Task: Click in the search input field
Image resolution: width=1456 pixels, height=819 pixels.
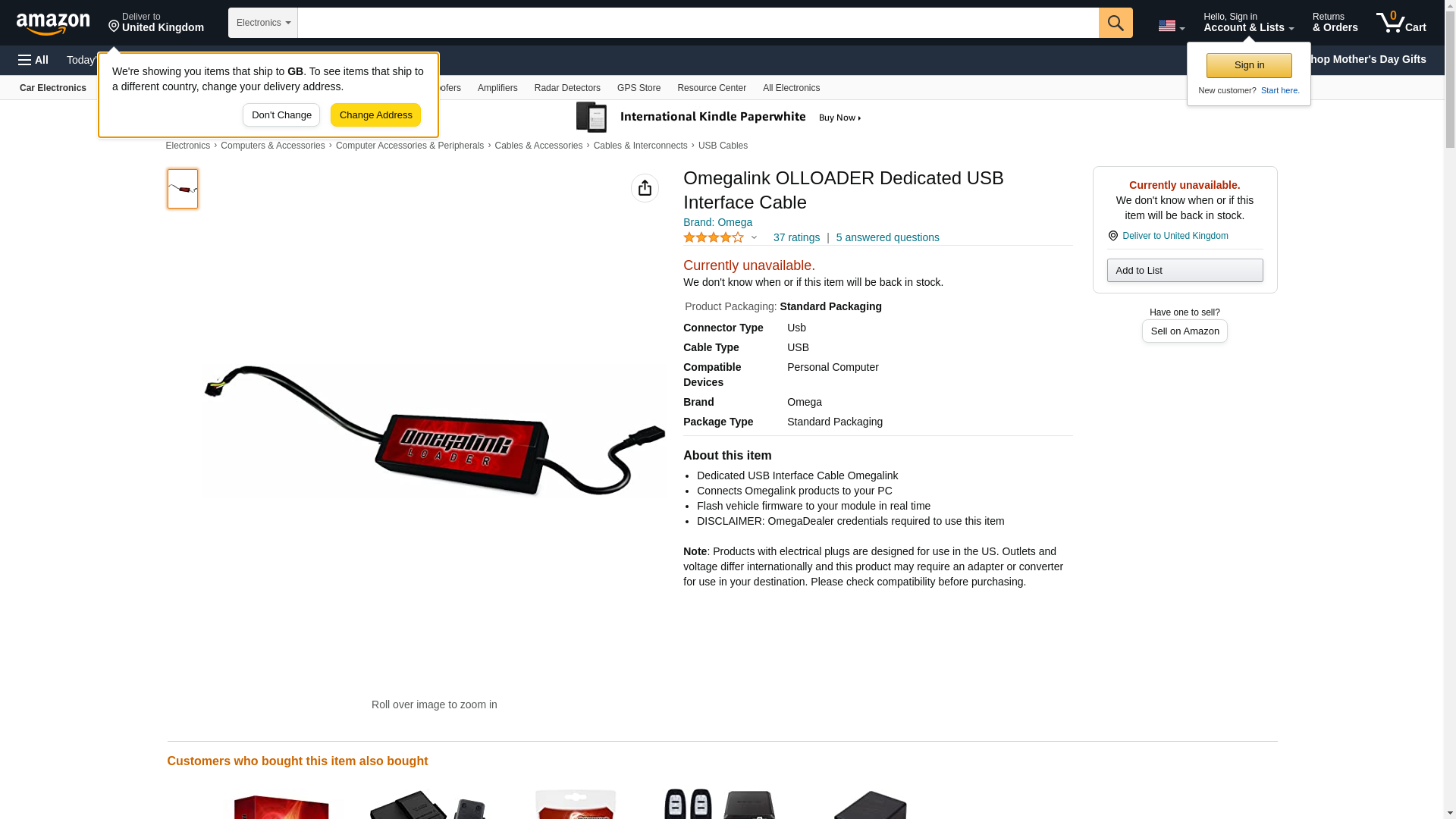Action: pos(698,23)
